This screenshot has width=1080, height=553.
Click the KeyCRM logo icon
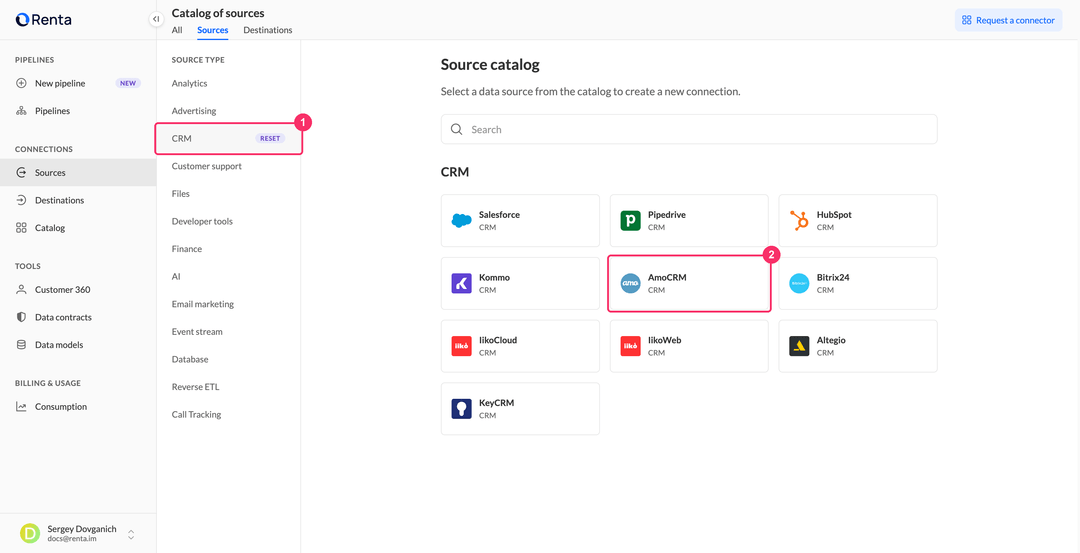click(x=461, y=408)
